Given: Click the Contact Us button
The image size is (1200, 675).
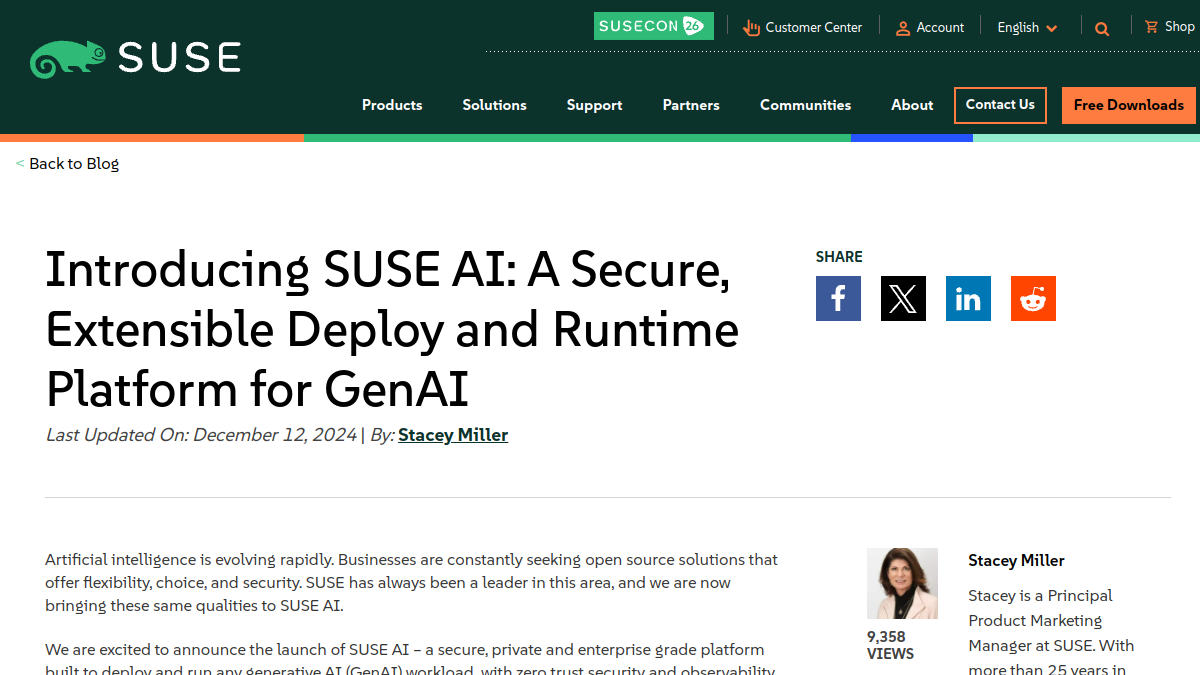Looking at the screenshot, I should pos(1000,105).
